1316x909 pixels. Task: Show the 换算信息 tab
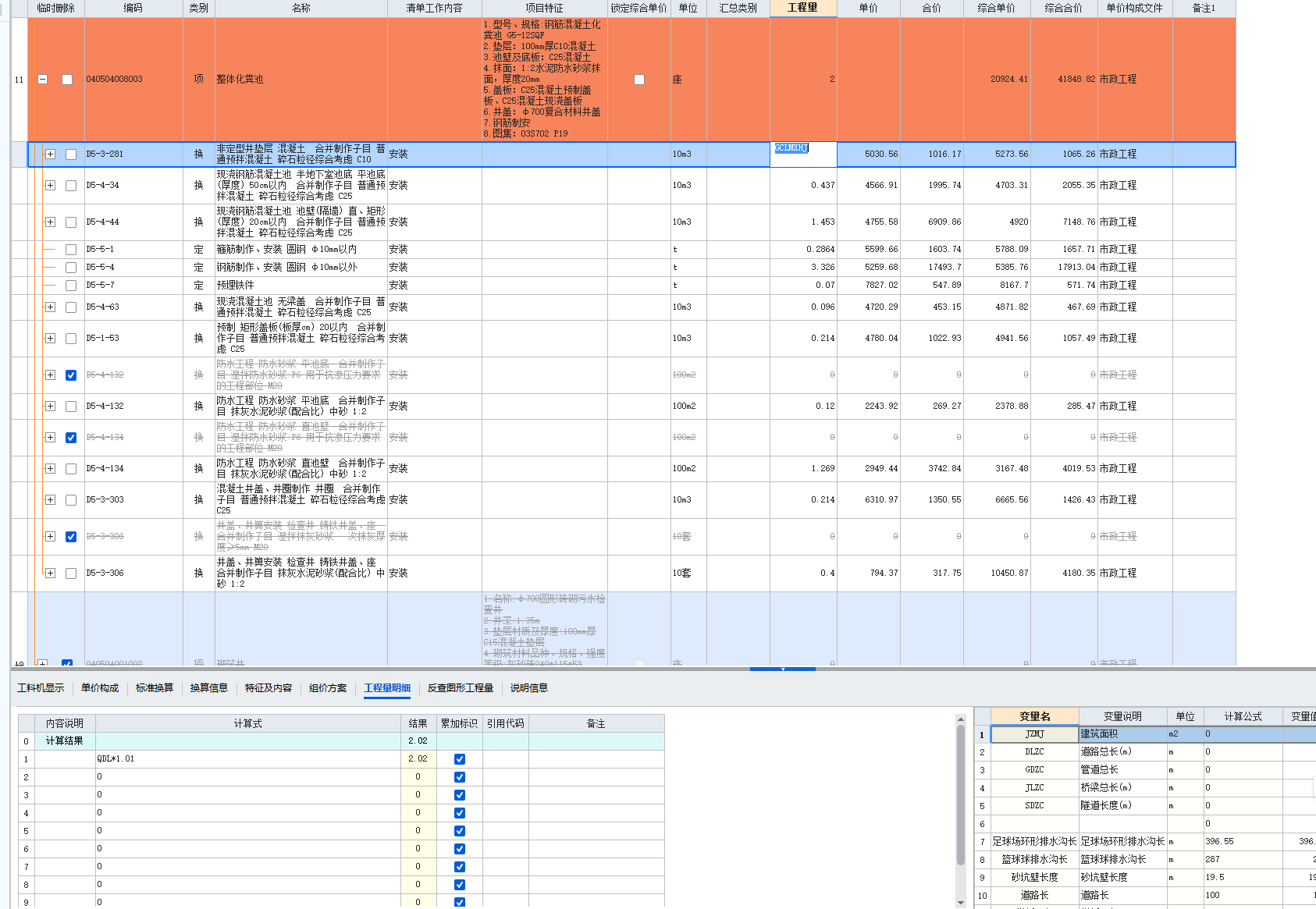pos(209,688)
